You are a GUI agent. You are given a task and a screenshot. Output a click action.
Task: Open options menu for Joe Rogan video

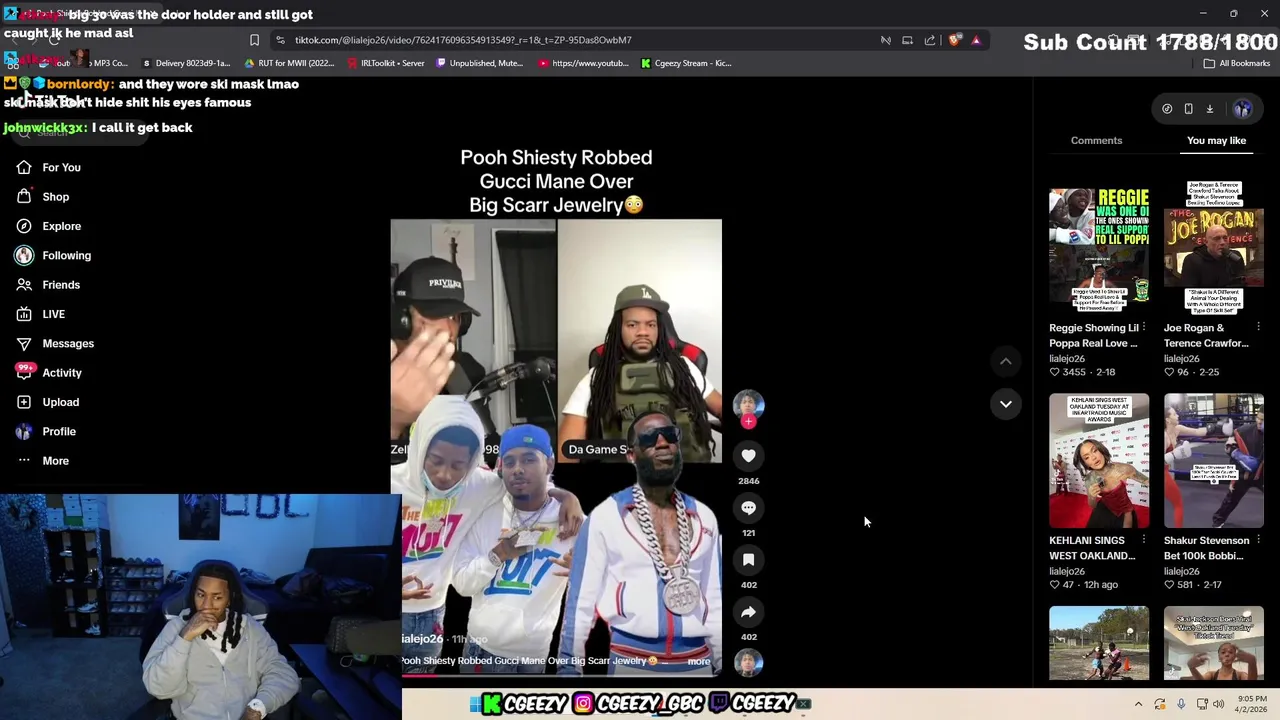1258,328
